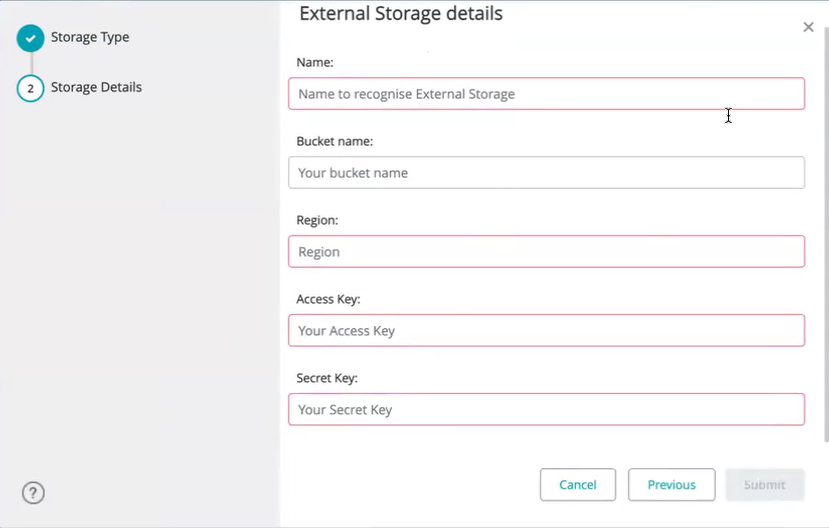
Task: Click the step 2 circle icon
Action: (x=31, y=88)
